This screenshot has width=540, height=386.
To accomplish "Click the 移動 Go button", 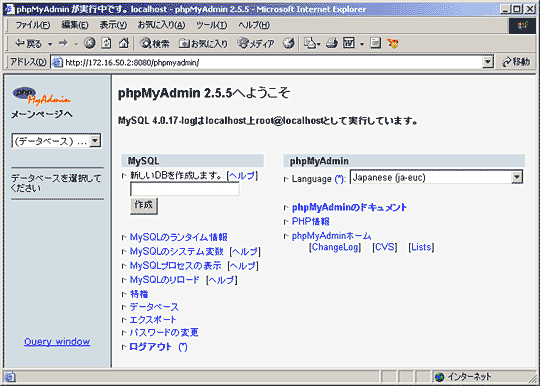I will [x=516, y=62].
